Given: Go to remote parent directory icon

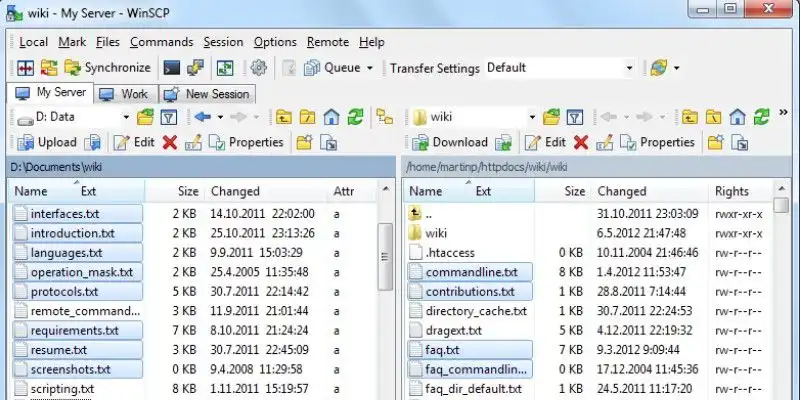Looking at the screenshot, I should coord(690,117).
